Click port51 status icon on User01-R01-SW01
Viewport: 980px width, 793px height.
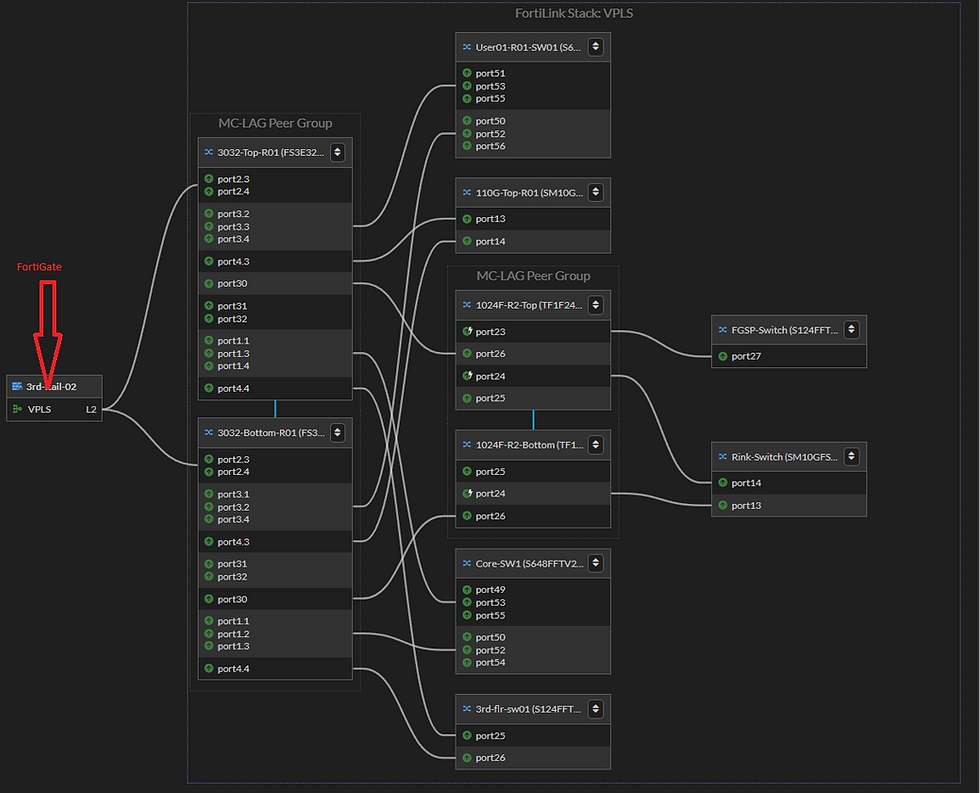click(467, 73)
